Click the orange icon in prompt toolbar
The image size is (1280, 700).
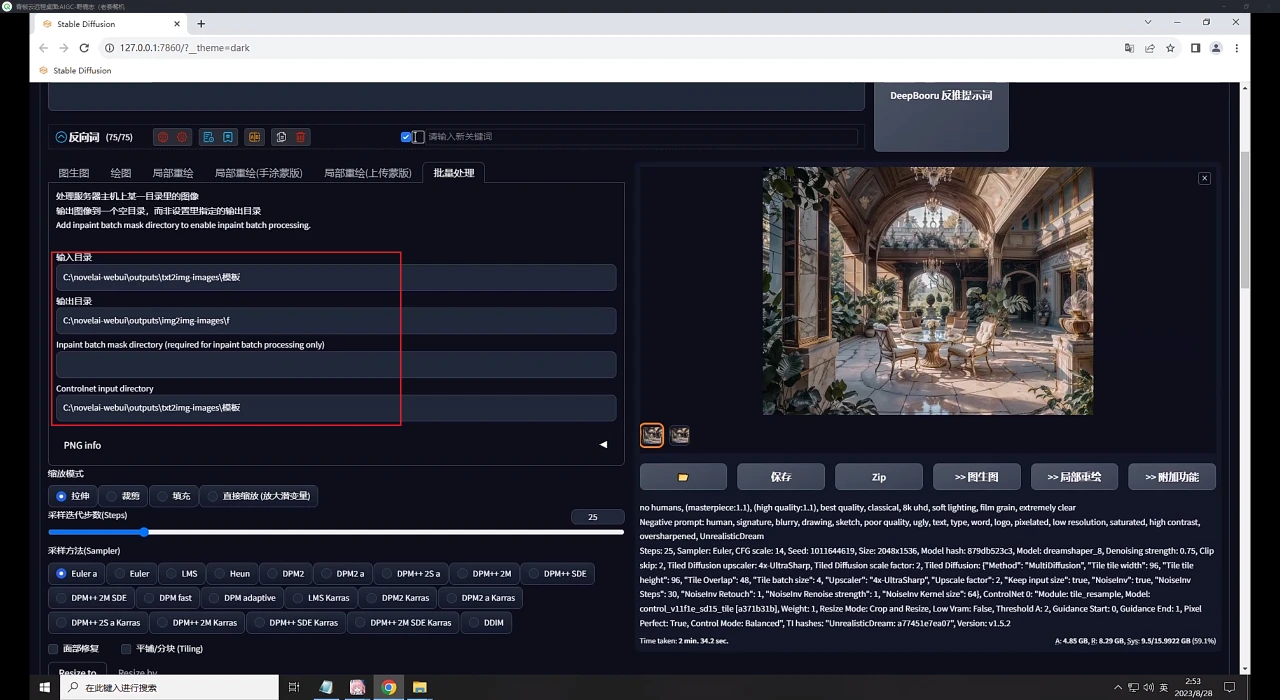tap(255, 137)
